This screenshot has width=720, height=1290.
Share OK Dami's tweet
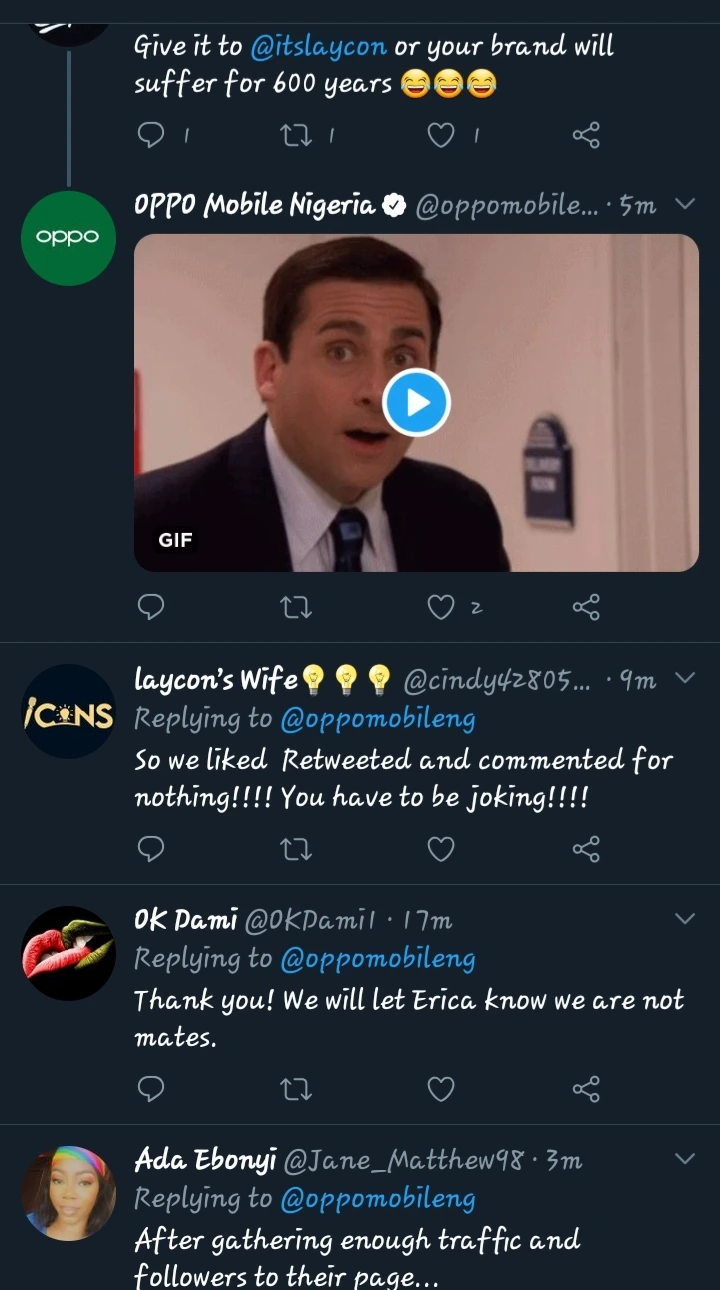click(586, 1089)
